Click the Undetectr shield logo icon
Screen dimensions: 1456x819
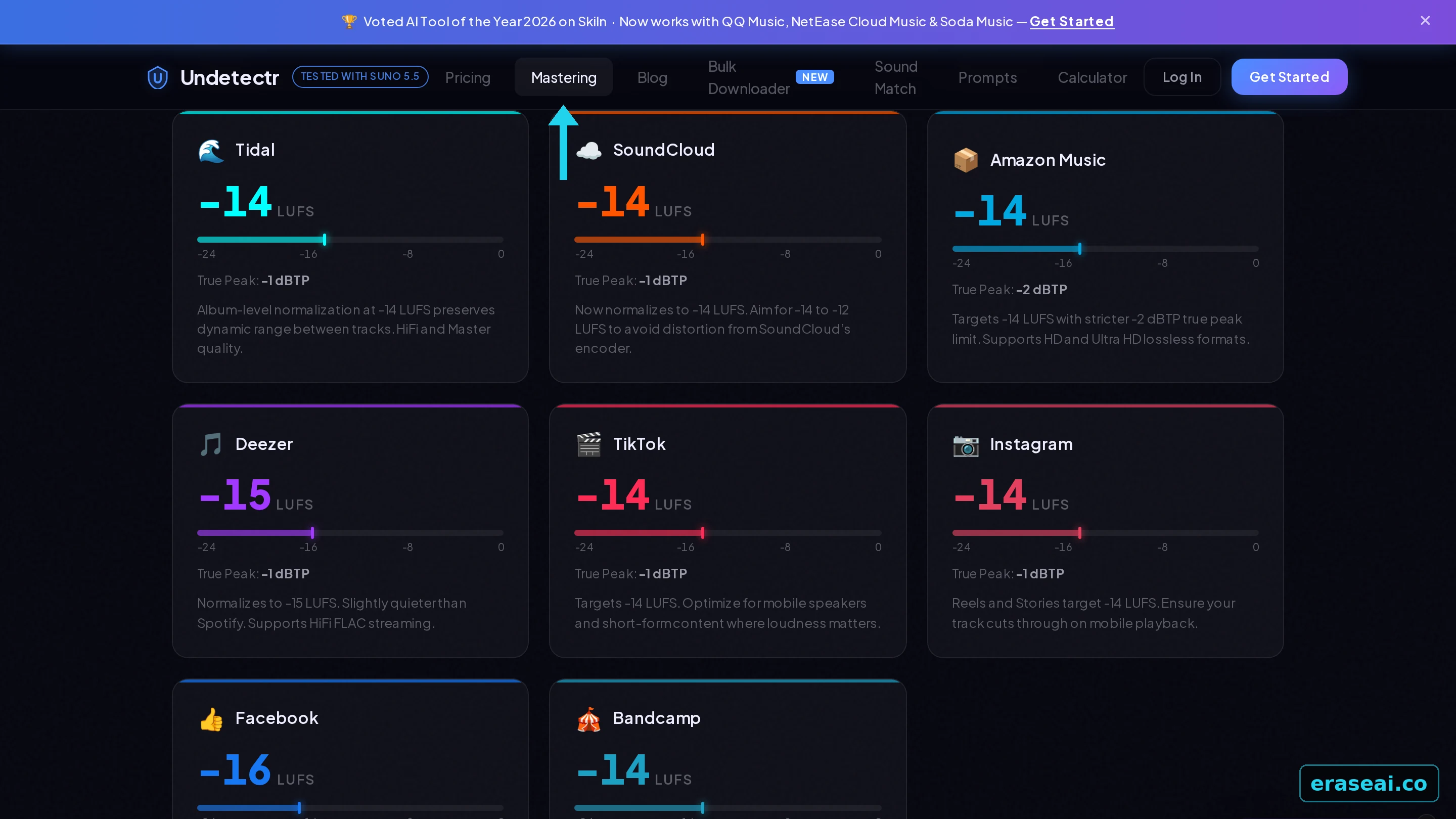157,77
